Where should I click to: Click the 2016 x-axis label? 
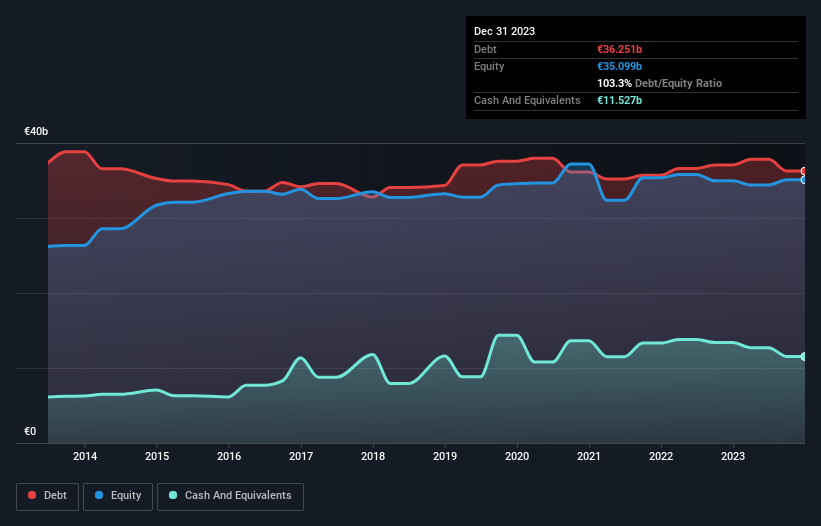(229, 456)
